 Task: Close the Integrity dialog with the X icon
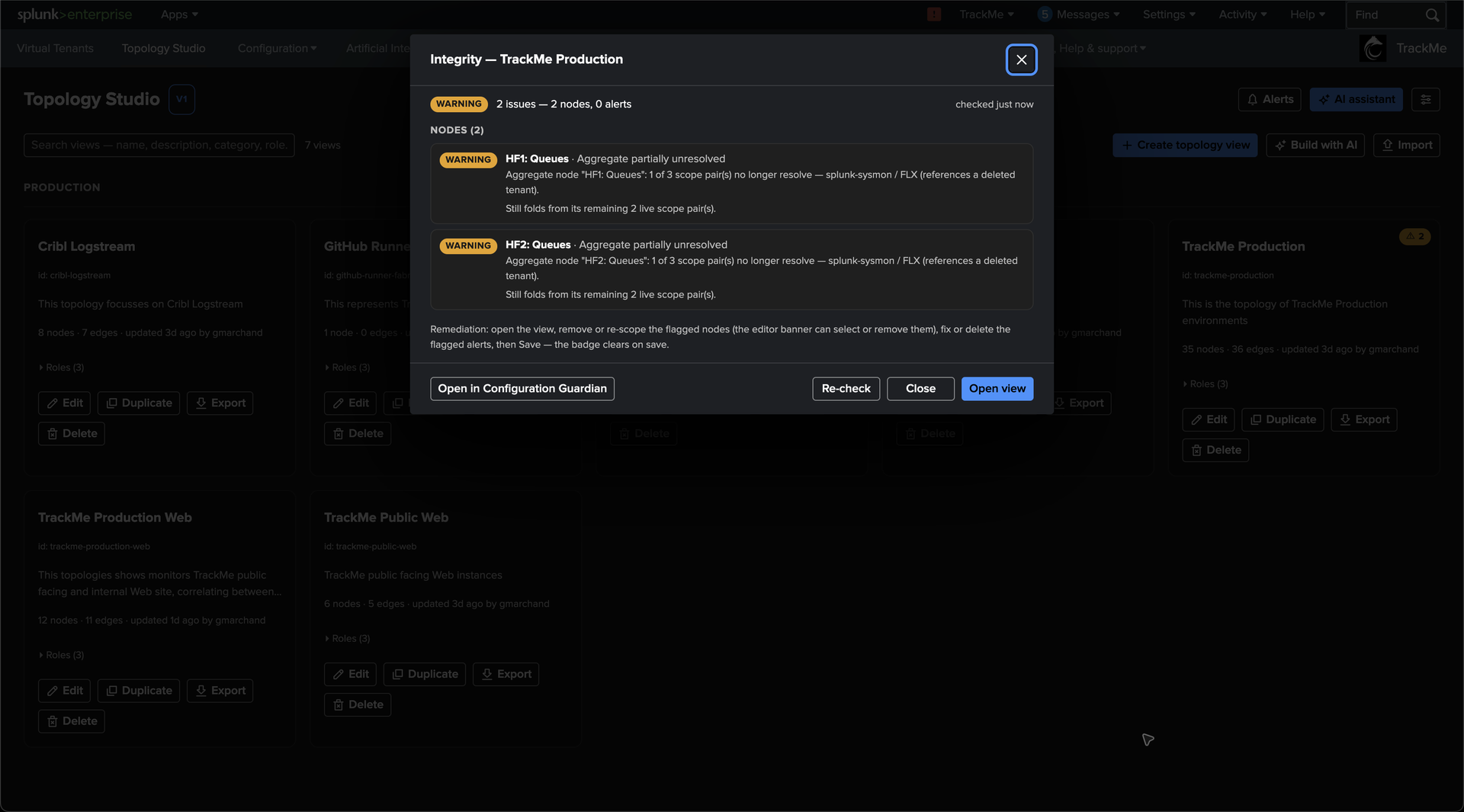[x=1021, y=59]
